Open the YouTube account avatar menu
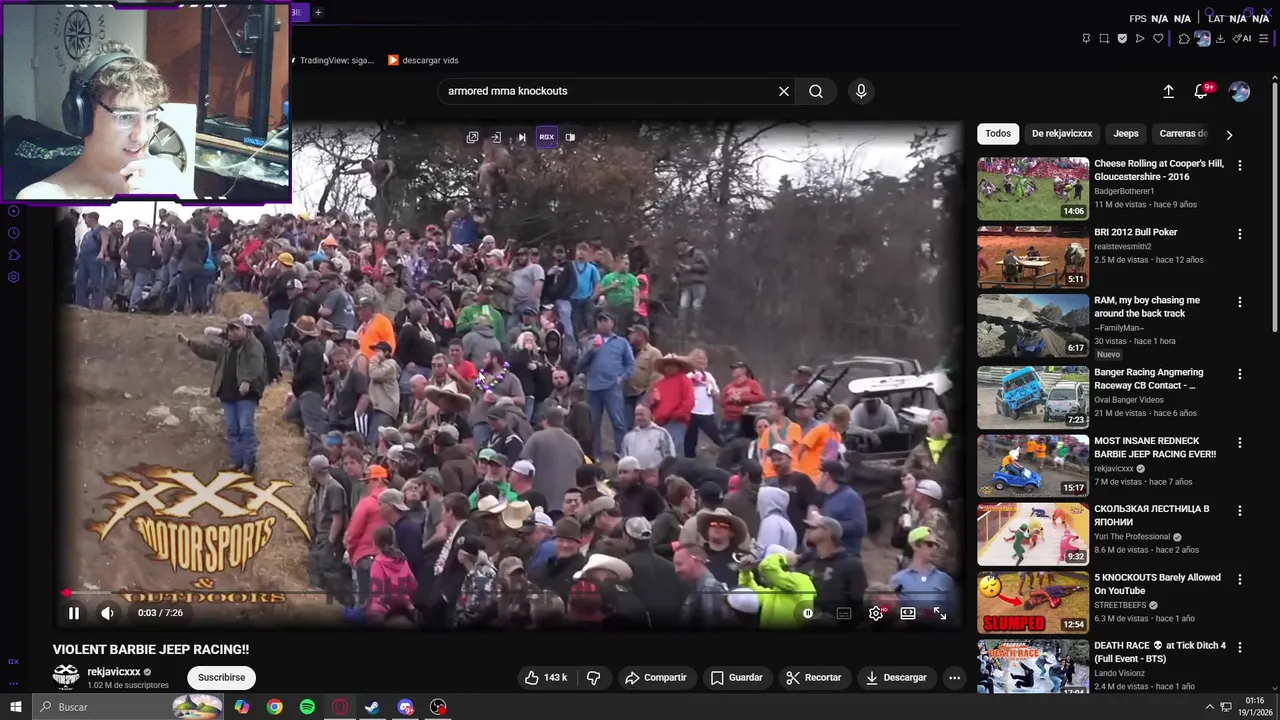 pyautogui.click(x=1239, y=91)
